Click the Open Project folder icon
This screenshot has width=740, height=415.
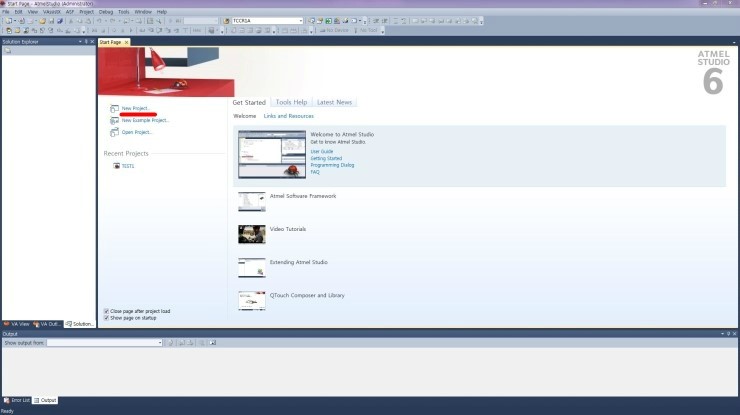(115, 132)
